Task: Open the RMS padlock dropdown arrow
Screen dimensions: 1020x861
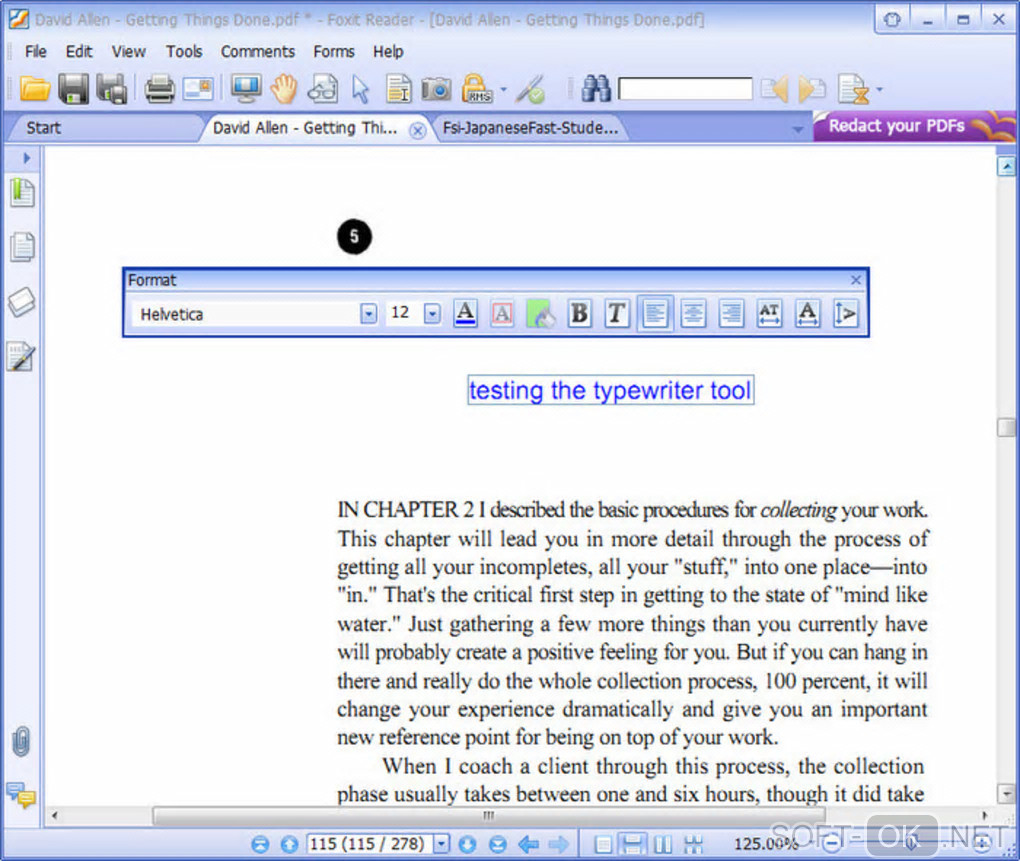Action: (503, 89)
